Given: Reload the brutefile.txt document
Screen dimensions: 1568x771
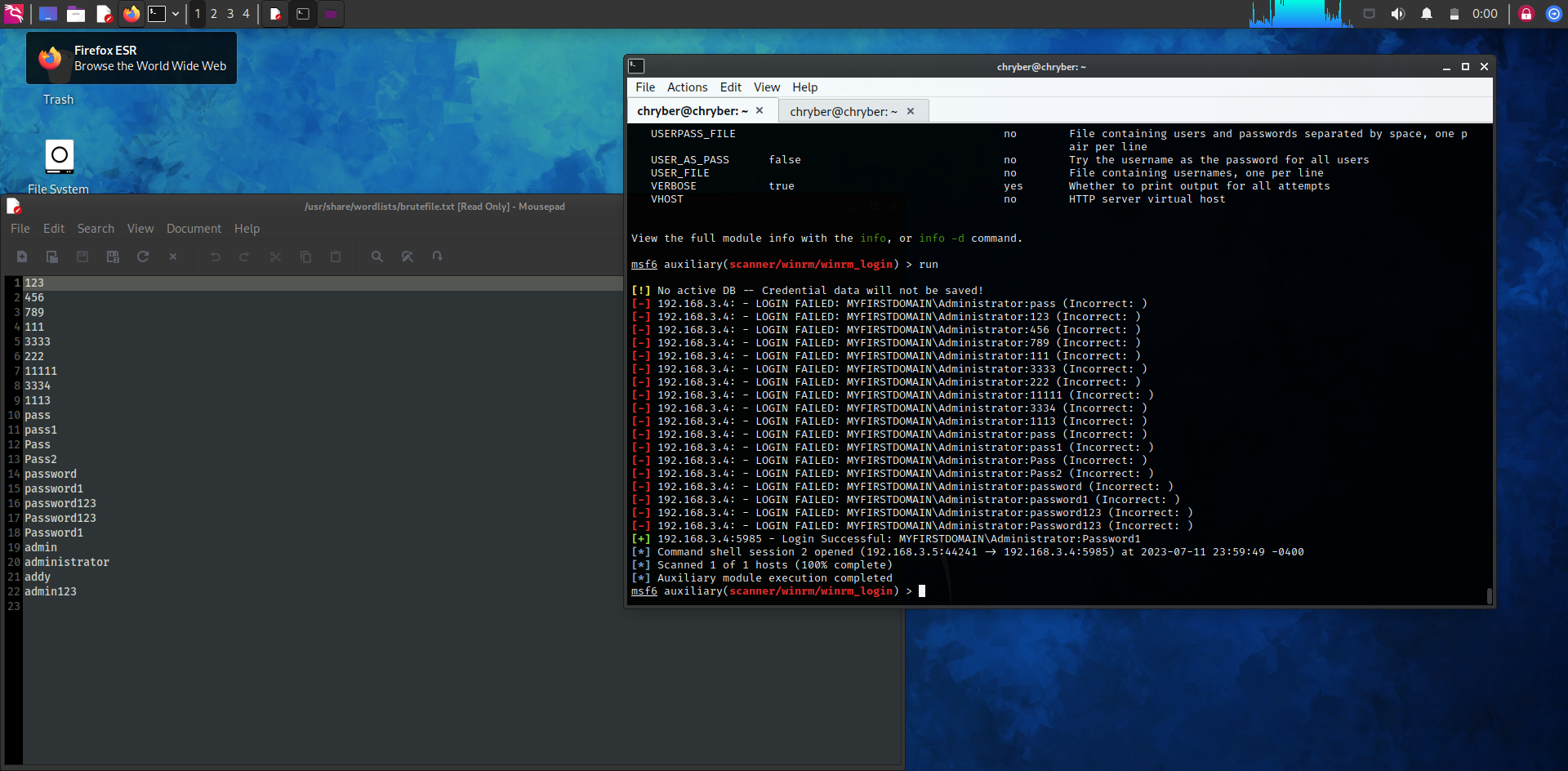Looking at the screenshot, I should [143, 256].
